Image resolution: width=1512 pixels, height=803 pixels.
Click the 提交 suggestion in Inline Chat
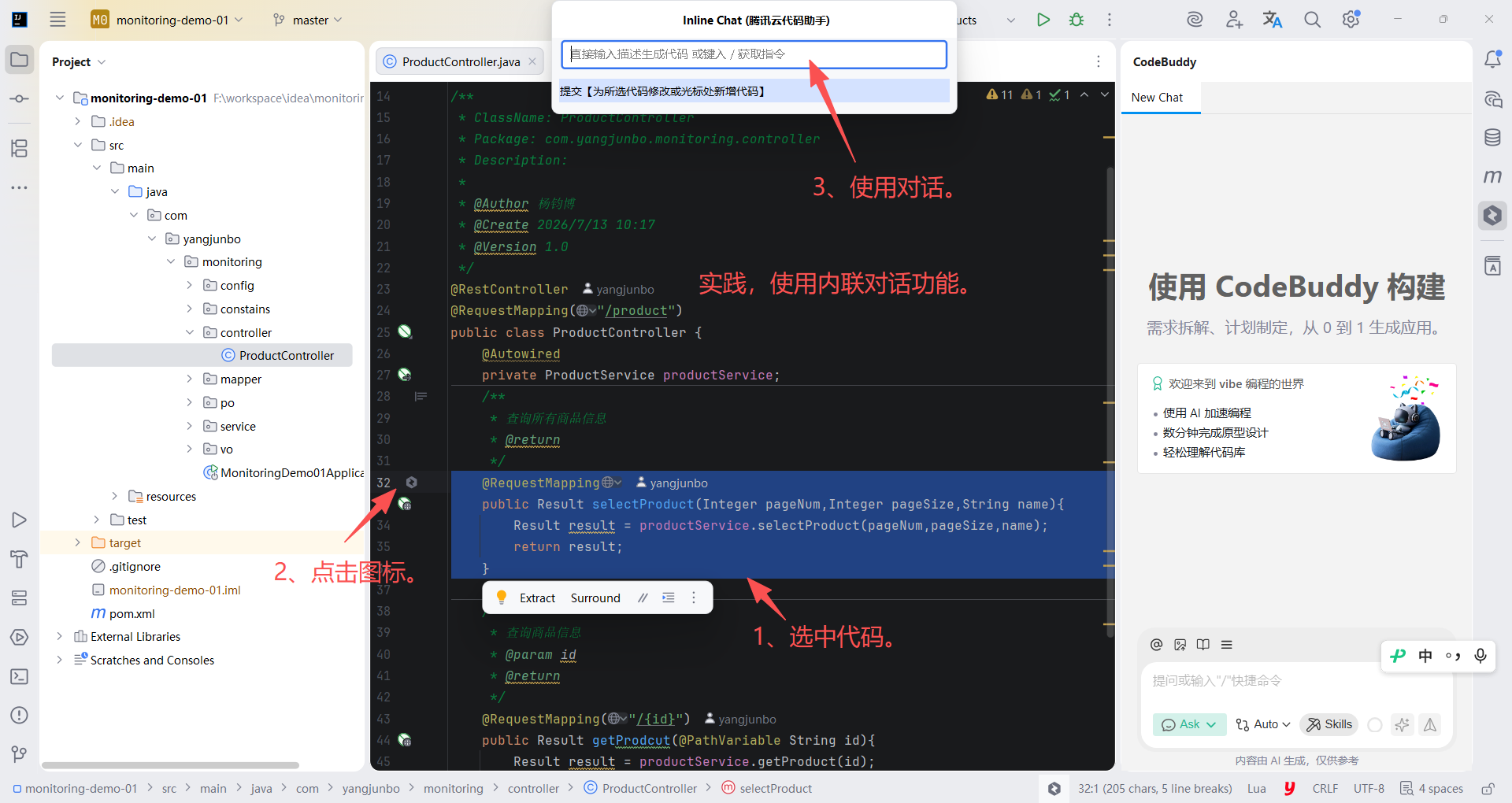[x=754, y=91]
